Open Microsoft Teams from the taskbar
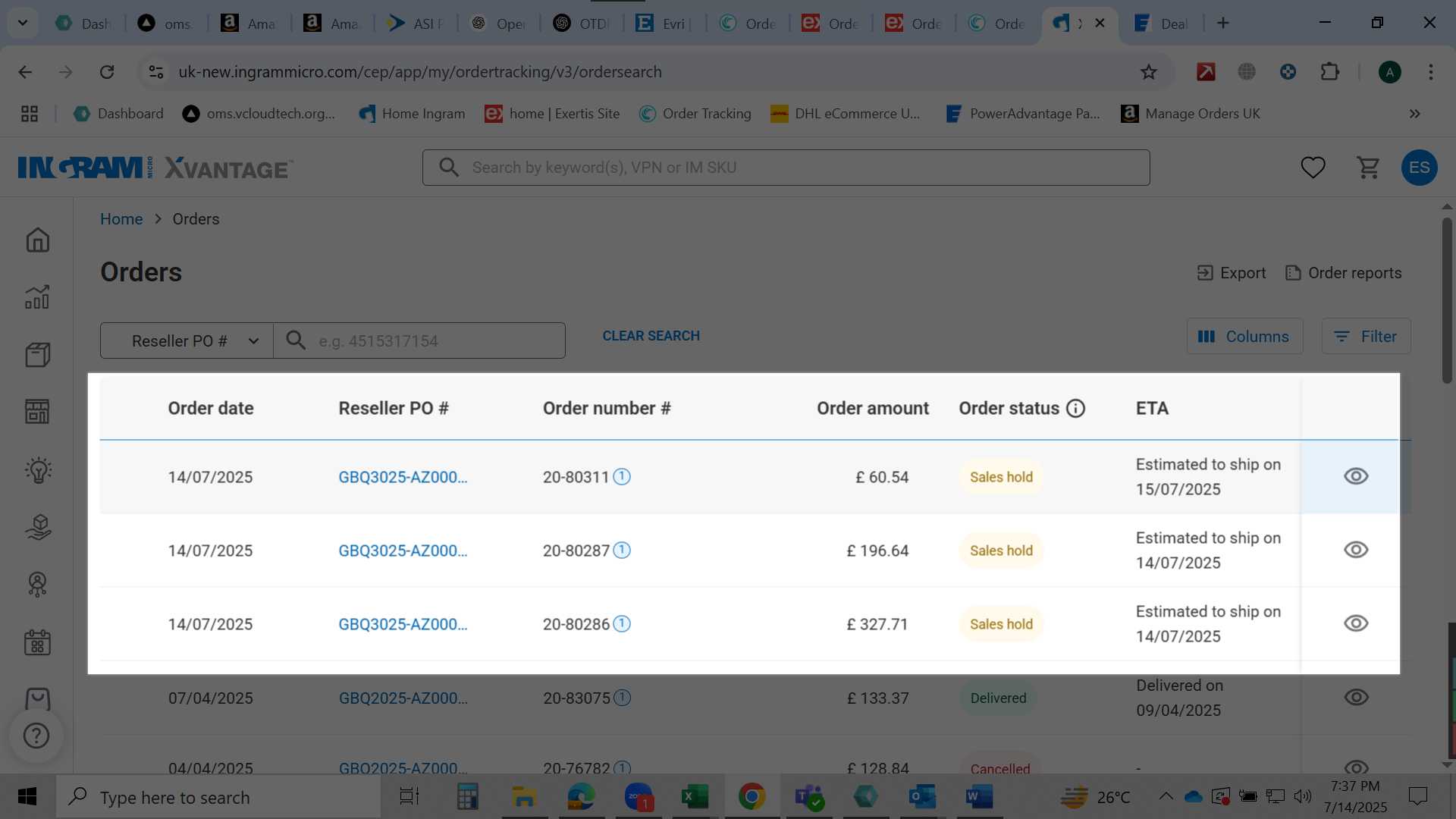 pos(808,797)
